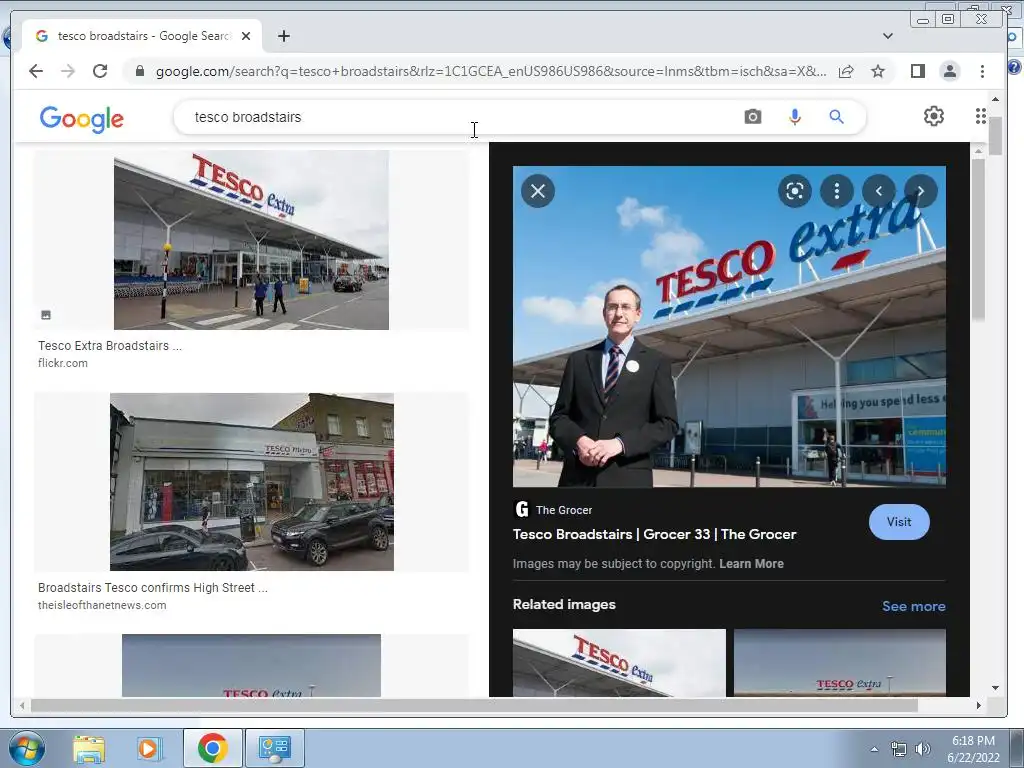Click the vertical page scrollbar thumb
Viewport: 1024px width, 768px height.
tap(995, 136)
